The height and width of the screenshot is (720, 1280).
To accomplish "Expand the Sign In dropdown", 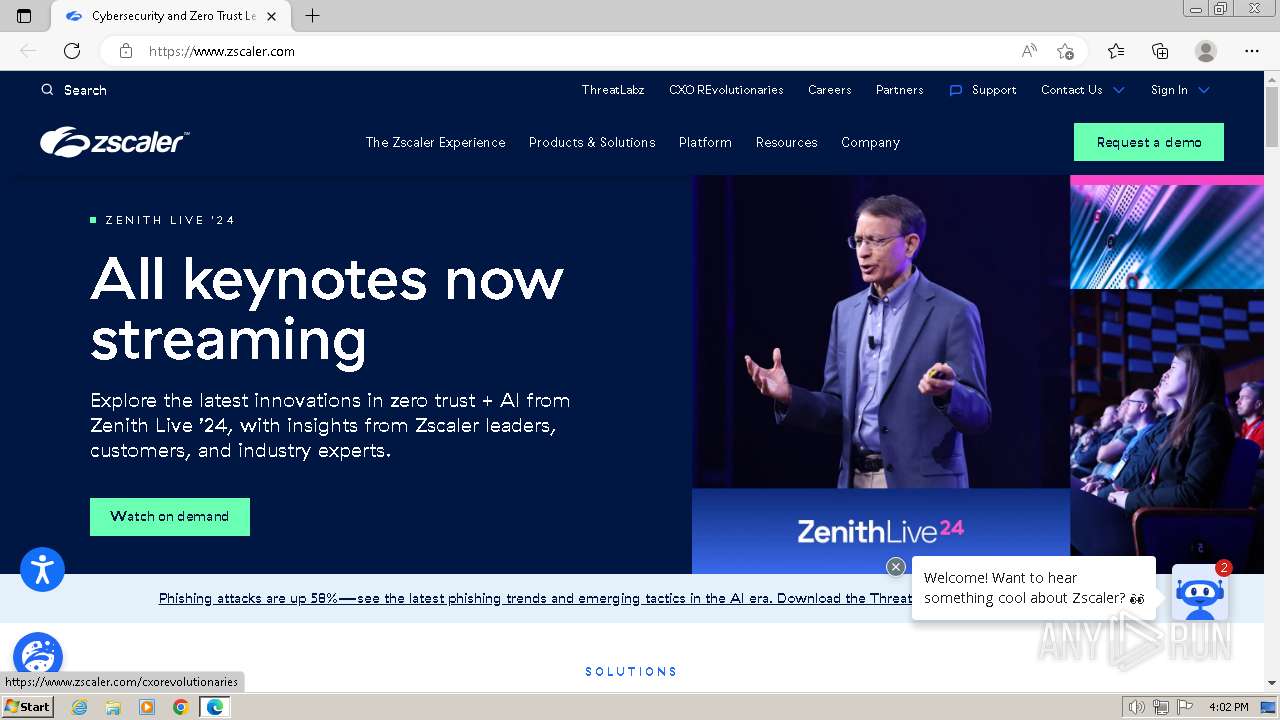I will [1180, 90].
